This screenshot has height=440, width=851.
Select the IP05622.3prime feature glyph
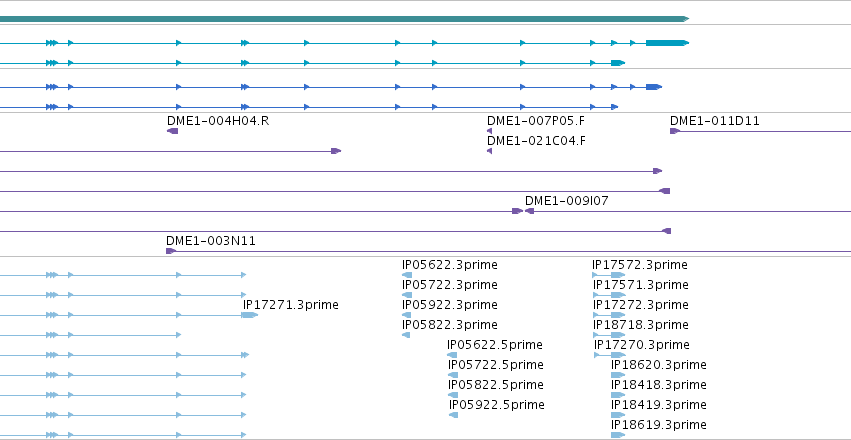point(407,275)
